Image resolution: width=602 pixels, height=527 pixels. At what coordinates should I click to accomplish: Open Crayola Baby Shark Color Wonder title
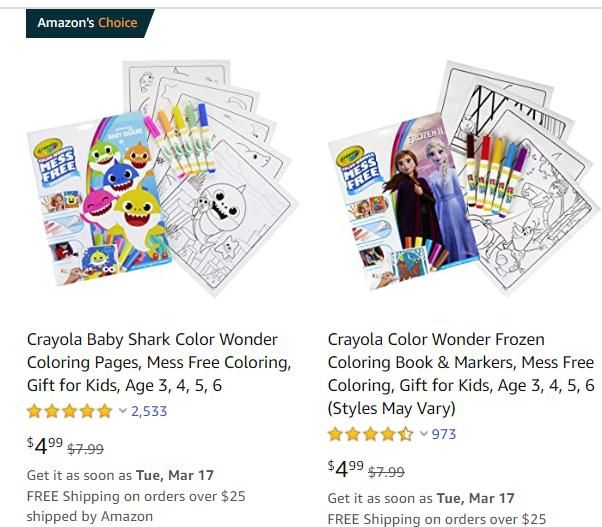159,362
